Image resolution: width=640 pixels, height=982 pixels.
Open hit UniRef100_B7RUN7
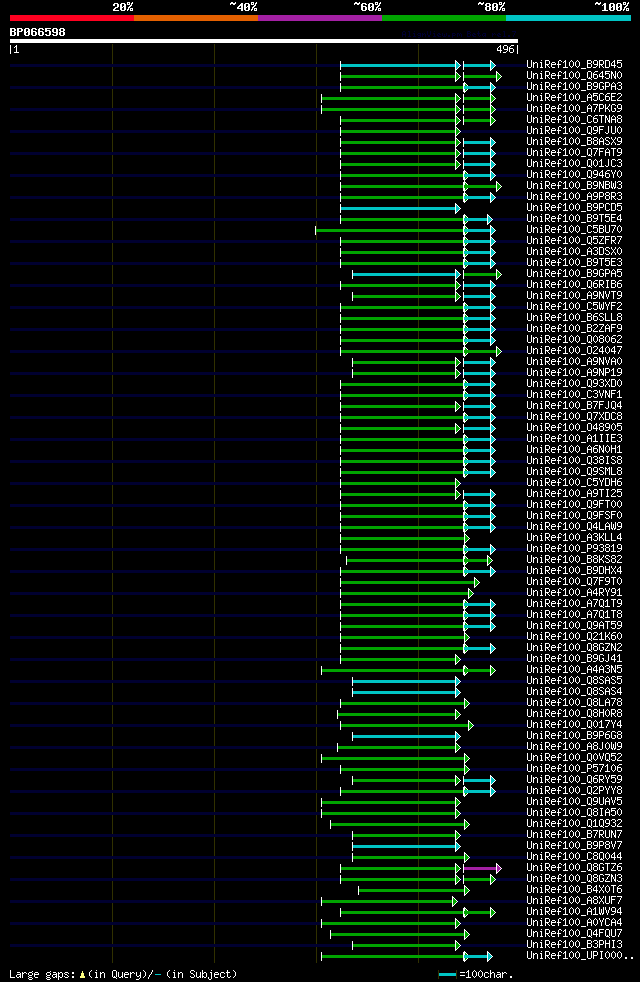pos(574,835)
